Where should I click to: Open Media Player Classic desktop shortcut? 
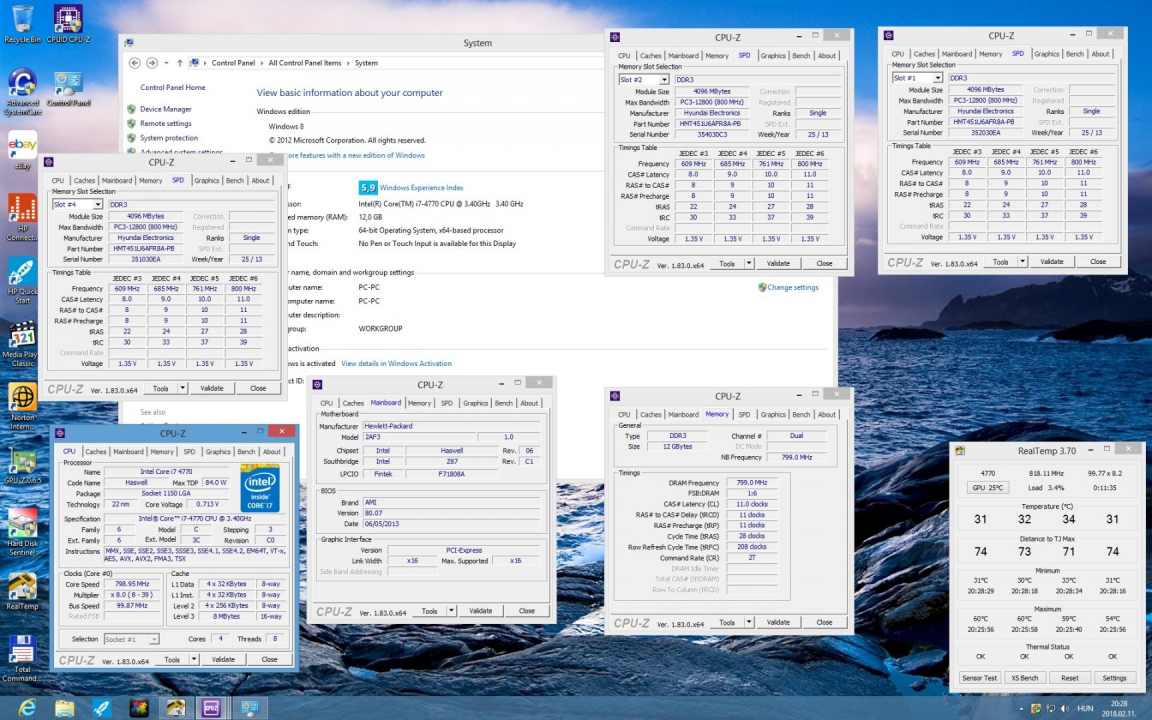tap(22, 345)
